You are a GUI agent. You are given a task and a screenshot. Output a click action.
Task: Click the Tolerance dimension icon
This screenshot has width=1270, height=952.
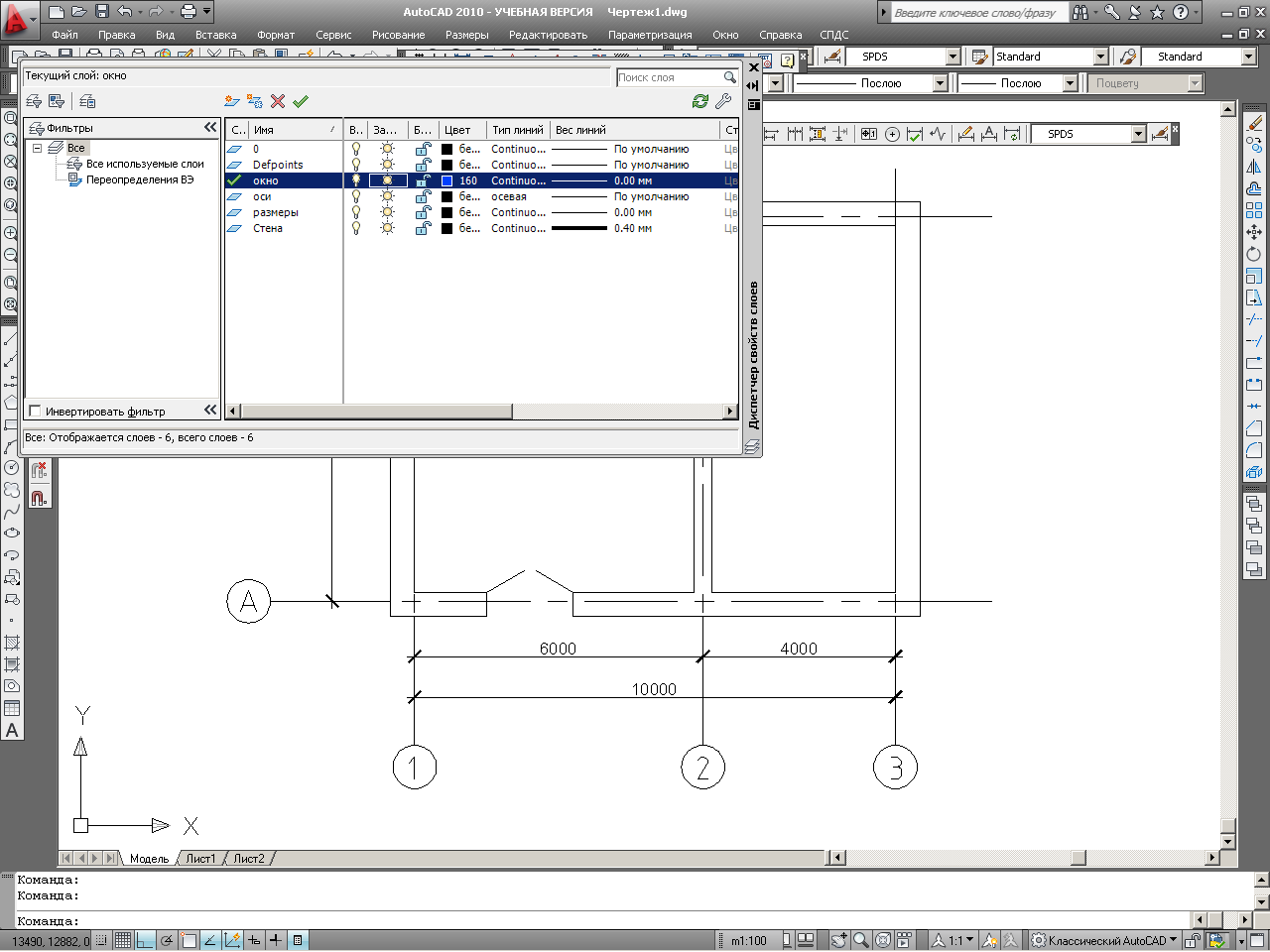pyautogui.click(x=869, y=134)
